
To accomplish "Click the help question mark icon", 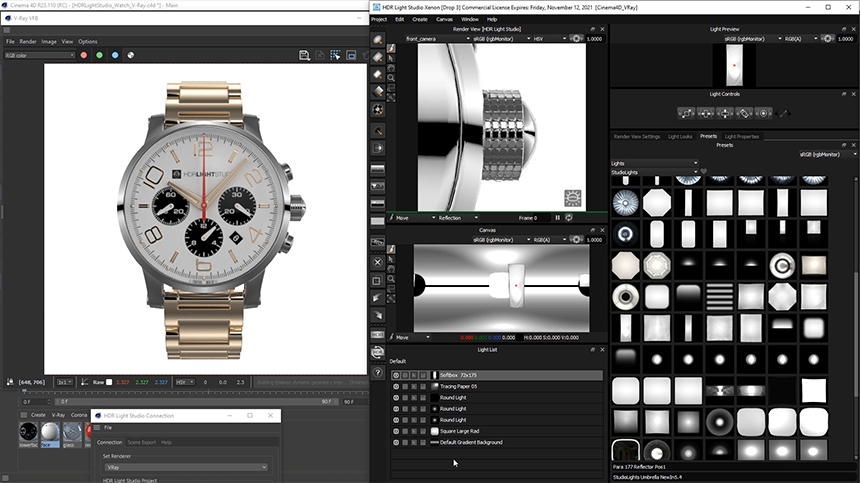I will [378, 372].
